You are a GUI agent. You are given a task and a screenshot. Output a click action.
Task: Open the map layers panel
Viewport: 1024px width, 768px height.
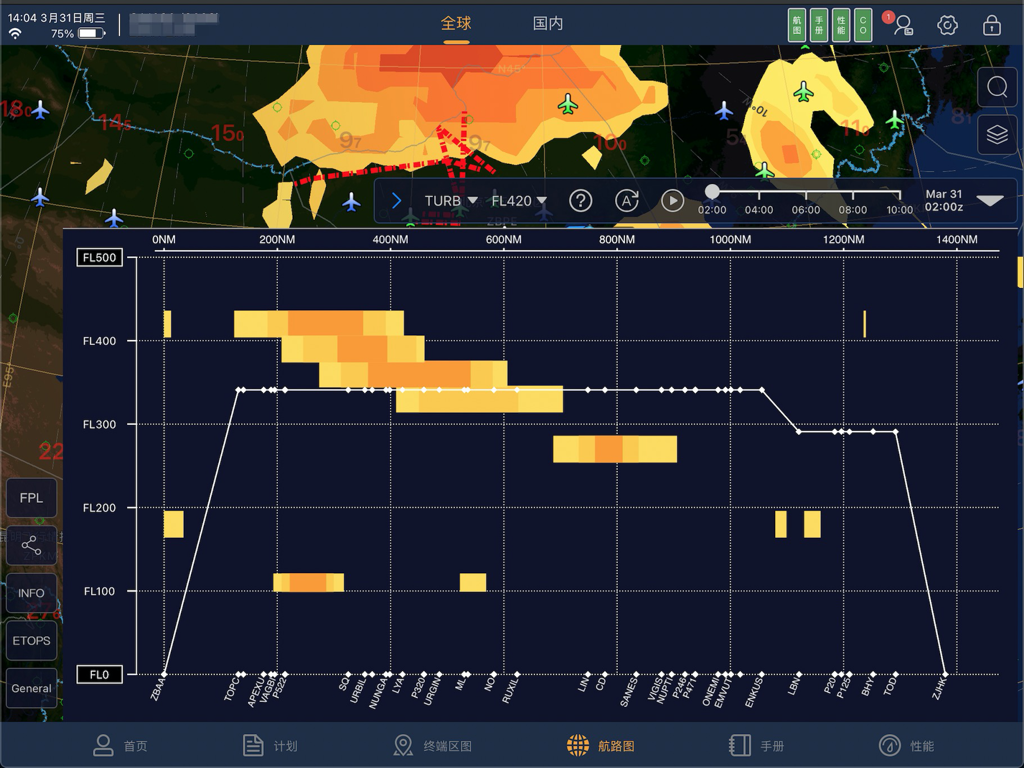click(996, 135)
